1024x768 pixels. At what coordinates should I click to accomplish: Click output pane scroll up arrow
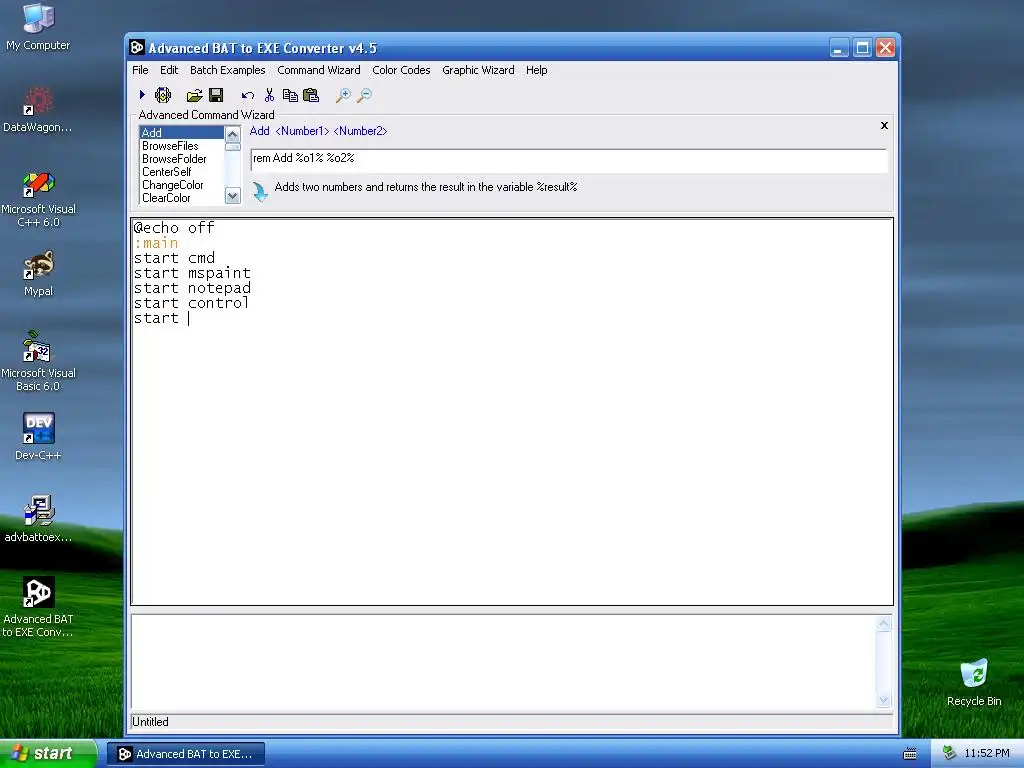click(884, 624)
